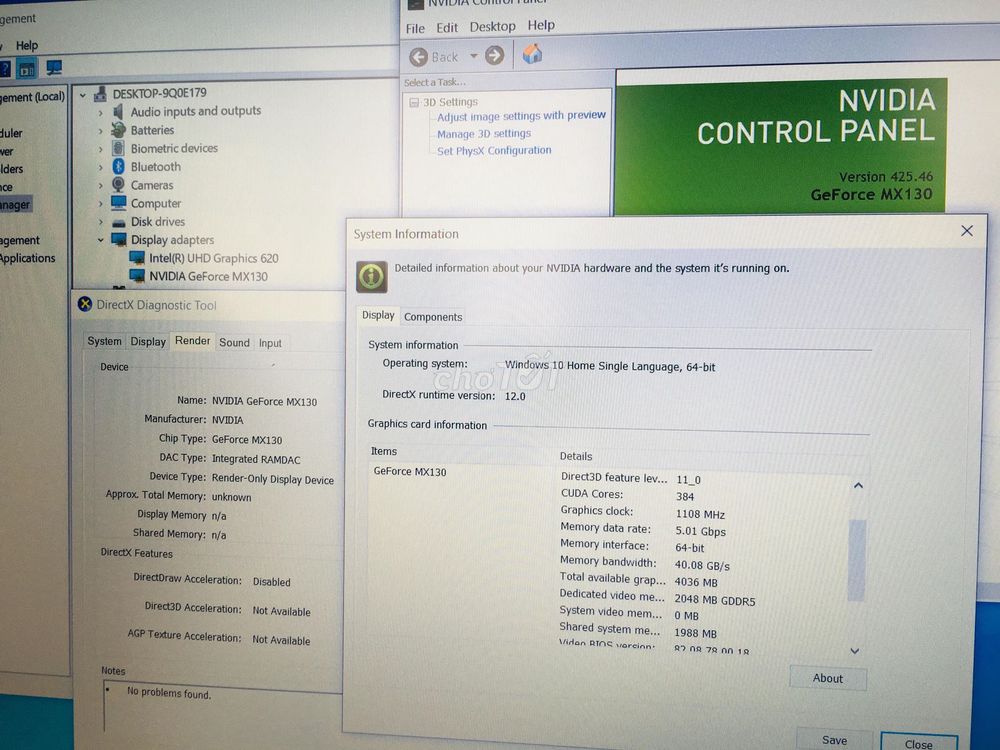
Task: Click the monitor toolbar icon in Computer Management
Action: 54,68
